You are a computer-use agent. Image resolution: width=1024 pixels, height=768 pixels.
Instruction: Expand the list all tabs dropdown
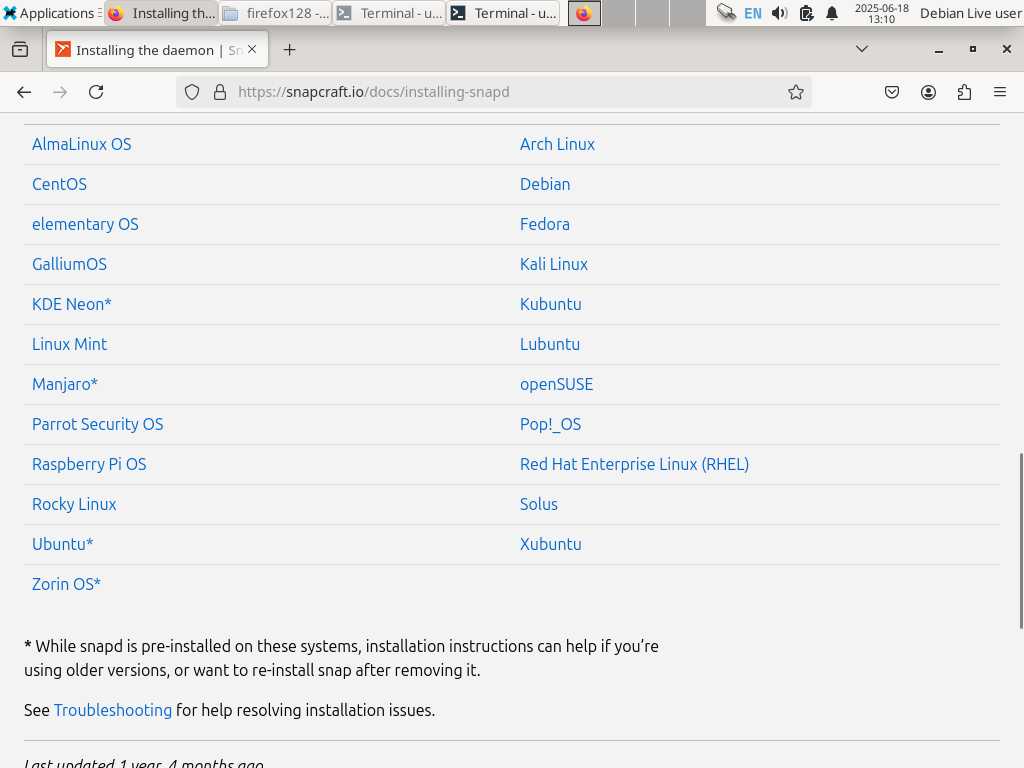coord(861,49)
